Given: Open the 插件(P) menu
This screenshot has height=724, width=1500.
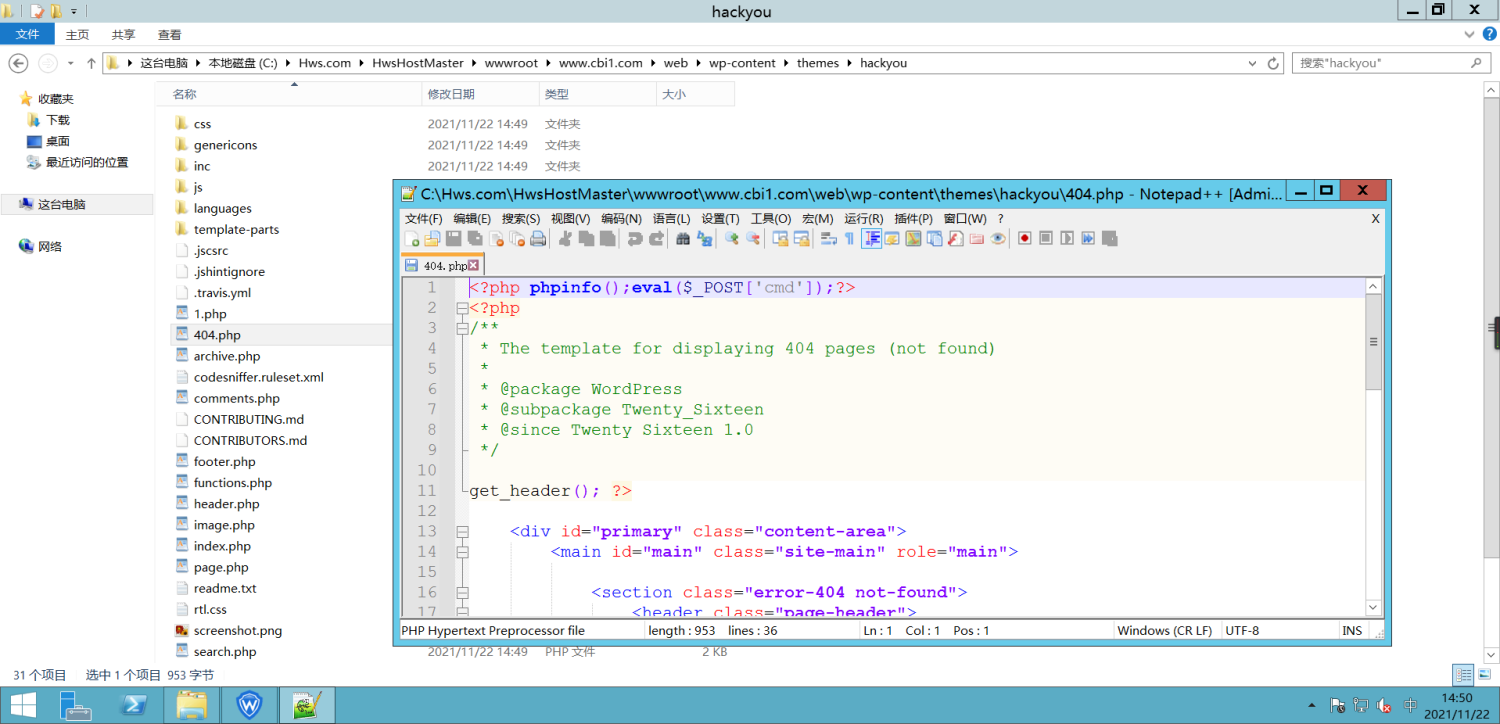Looking at the screenshot, I should pyautogui.click(x=914, y=218).
